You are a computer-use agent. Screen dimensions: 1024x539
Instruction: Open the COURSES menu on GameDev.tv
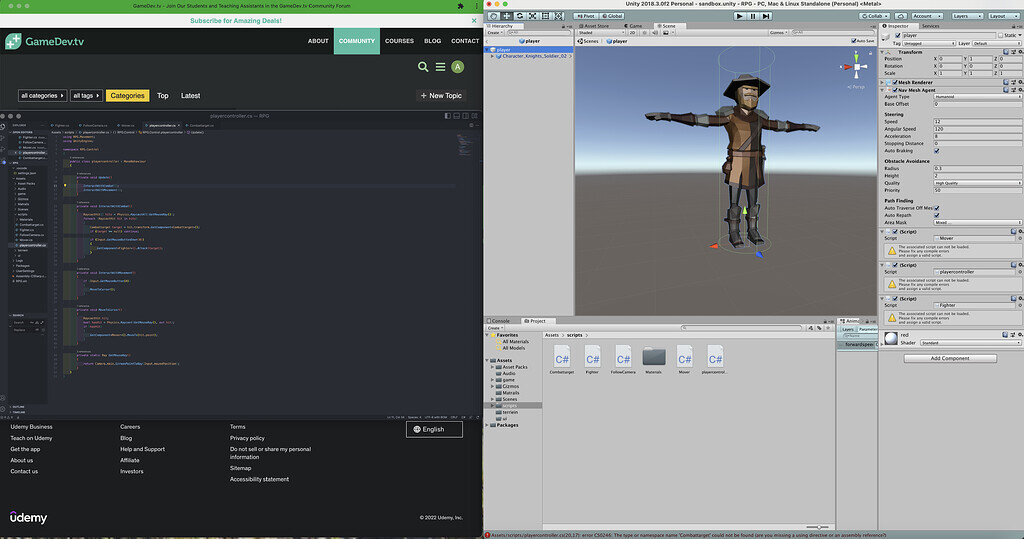click(x=399, y=41)
